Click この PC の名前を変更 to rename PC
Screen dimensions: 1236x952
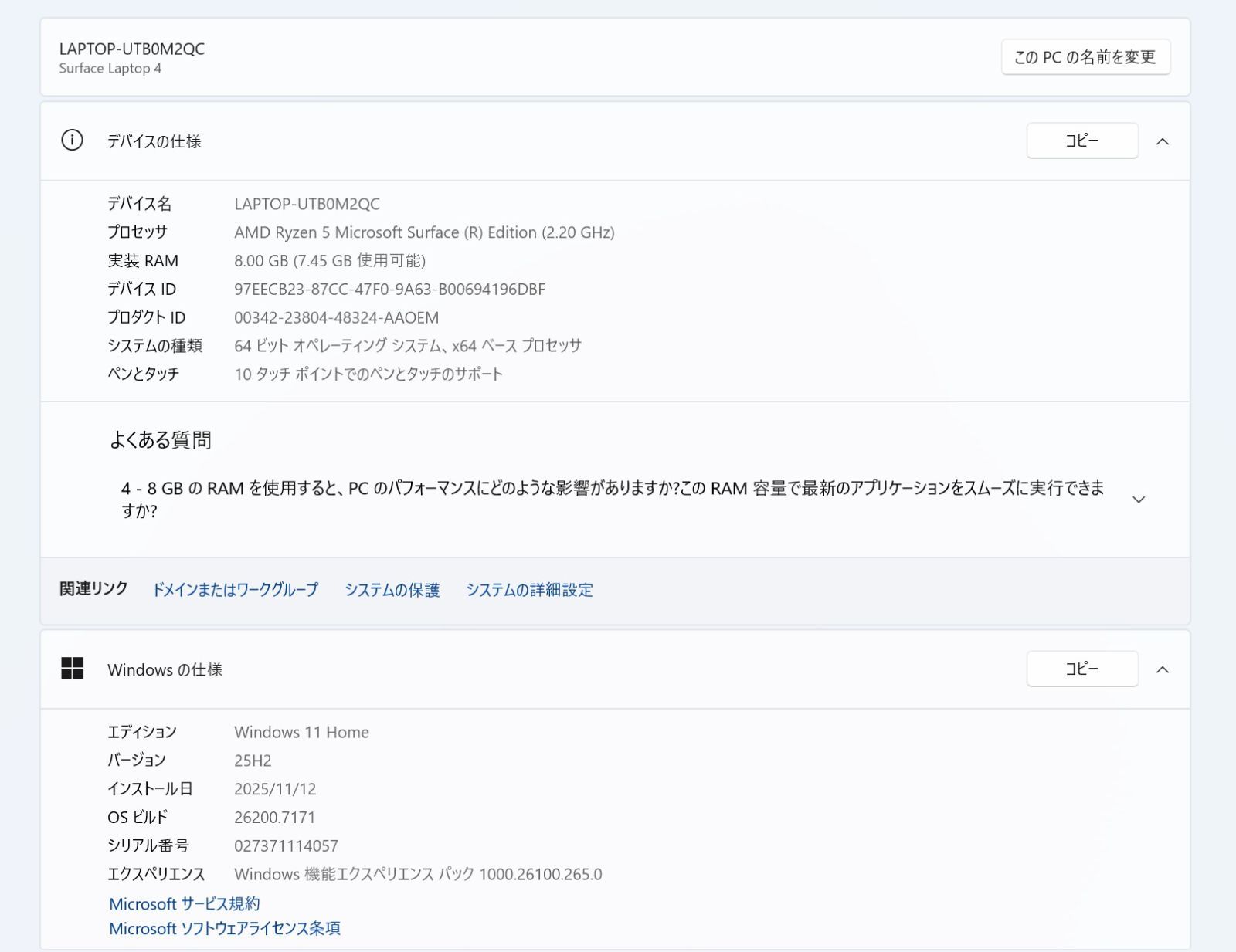point(1085,56)
